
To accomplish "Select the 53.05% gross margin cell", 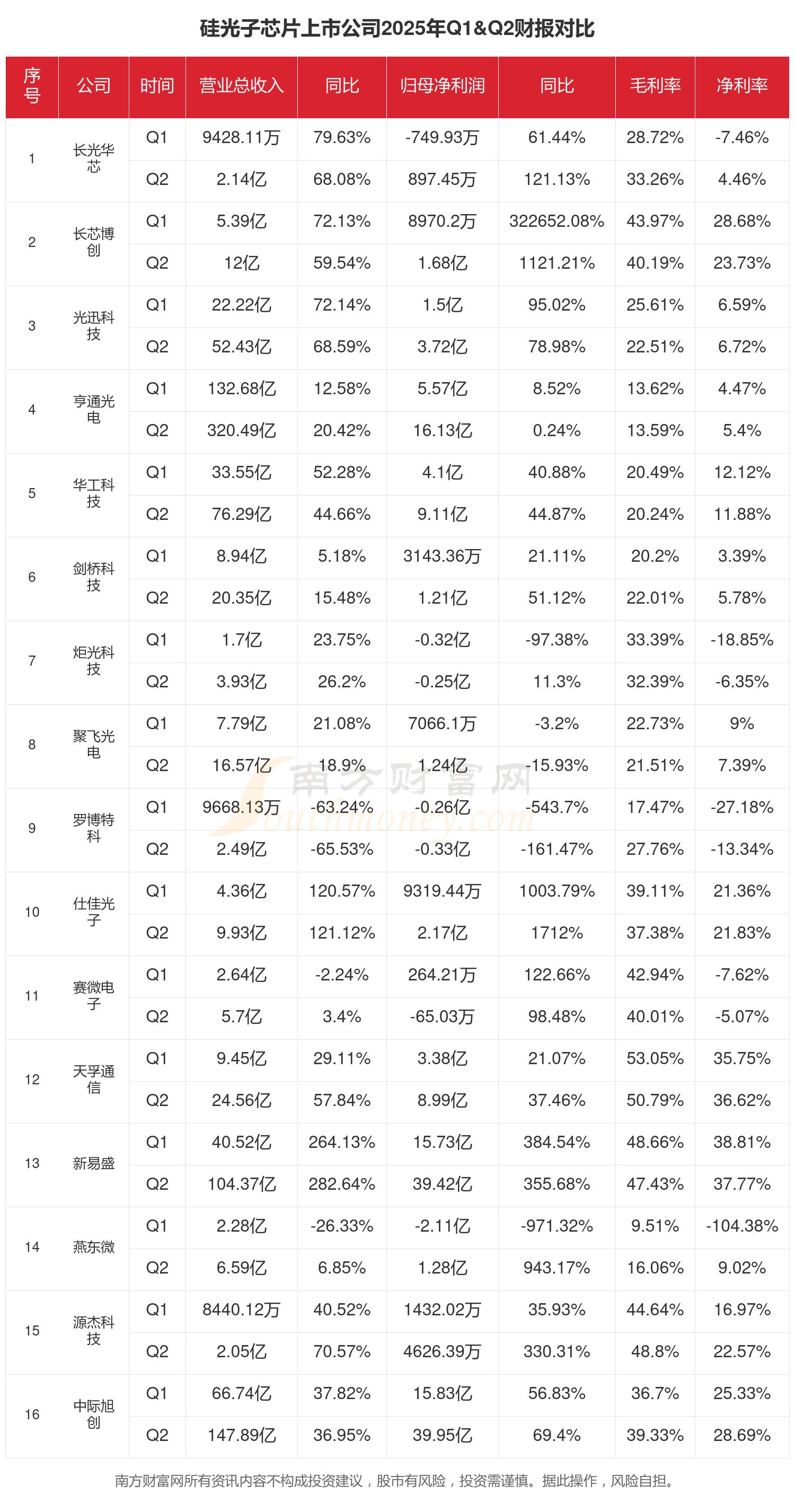I will tap(655, 1058).
